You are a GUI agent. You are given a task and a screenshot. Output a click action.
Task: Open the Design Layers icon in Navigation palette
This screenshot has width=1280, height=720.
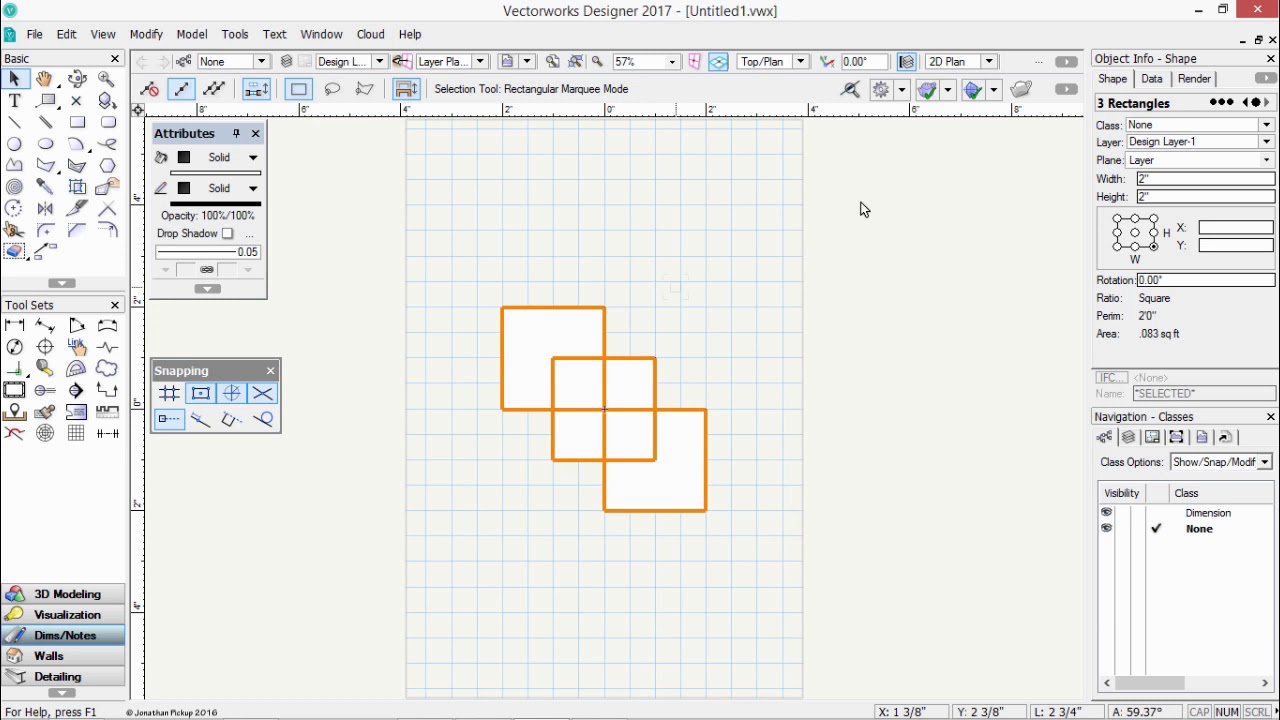(1128, 437)
